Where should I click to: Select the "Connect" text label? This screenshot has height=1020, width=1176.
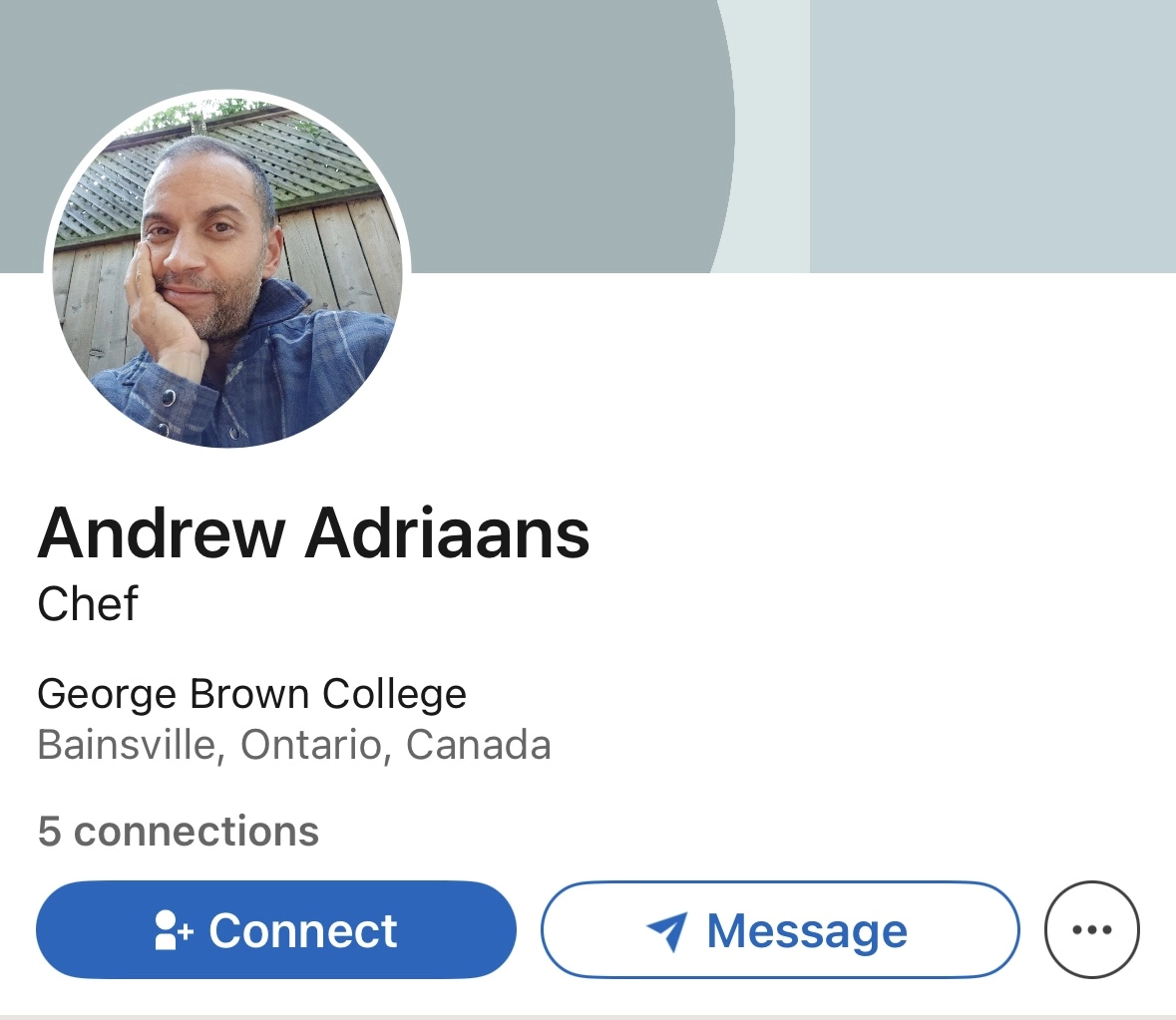point(303,931)
